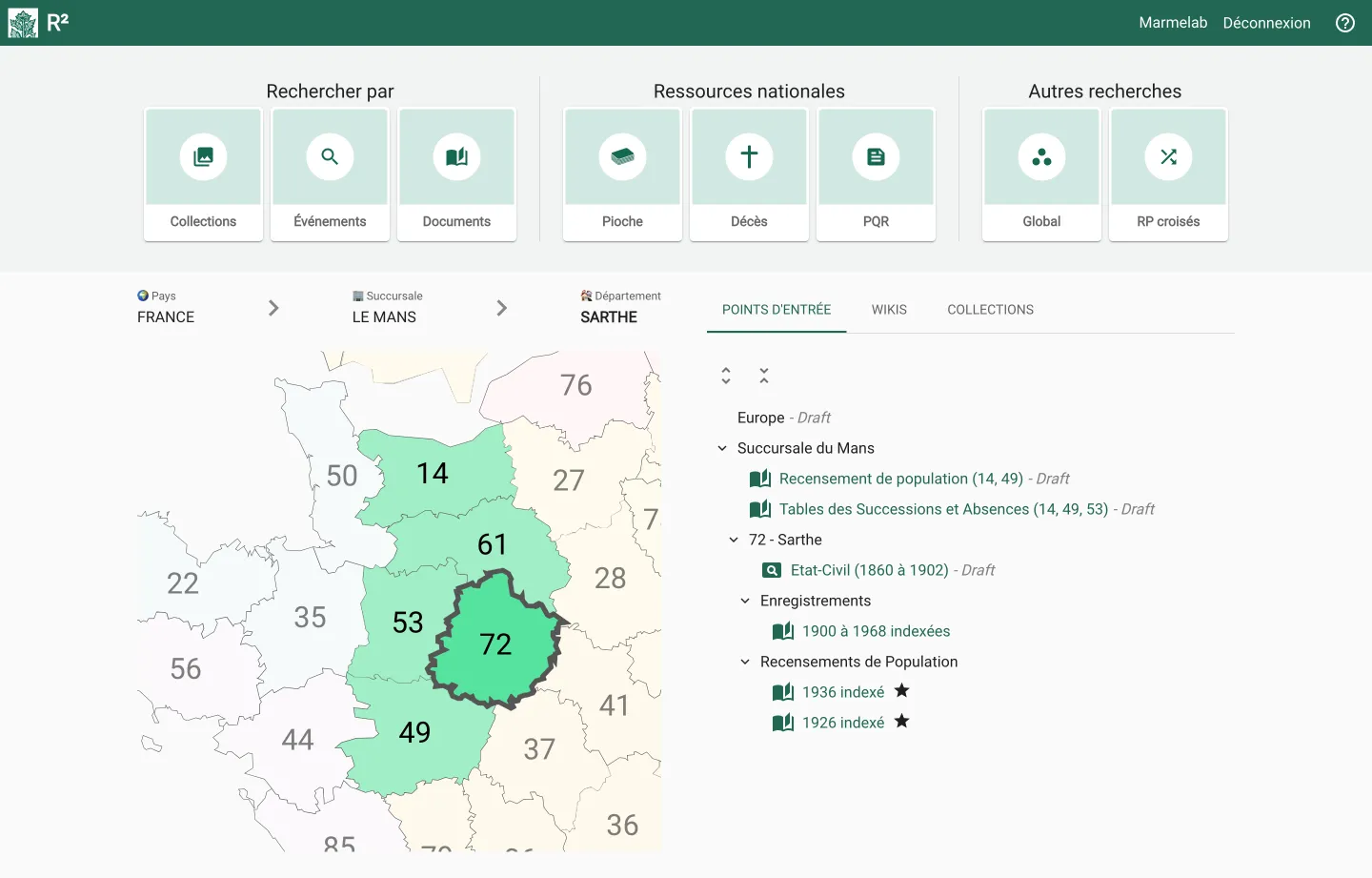Open the Collections search card icon

[x=203, y=157]
